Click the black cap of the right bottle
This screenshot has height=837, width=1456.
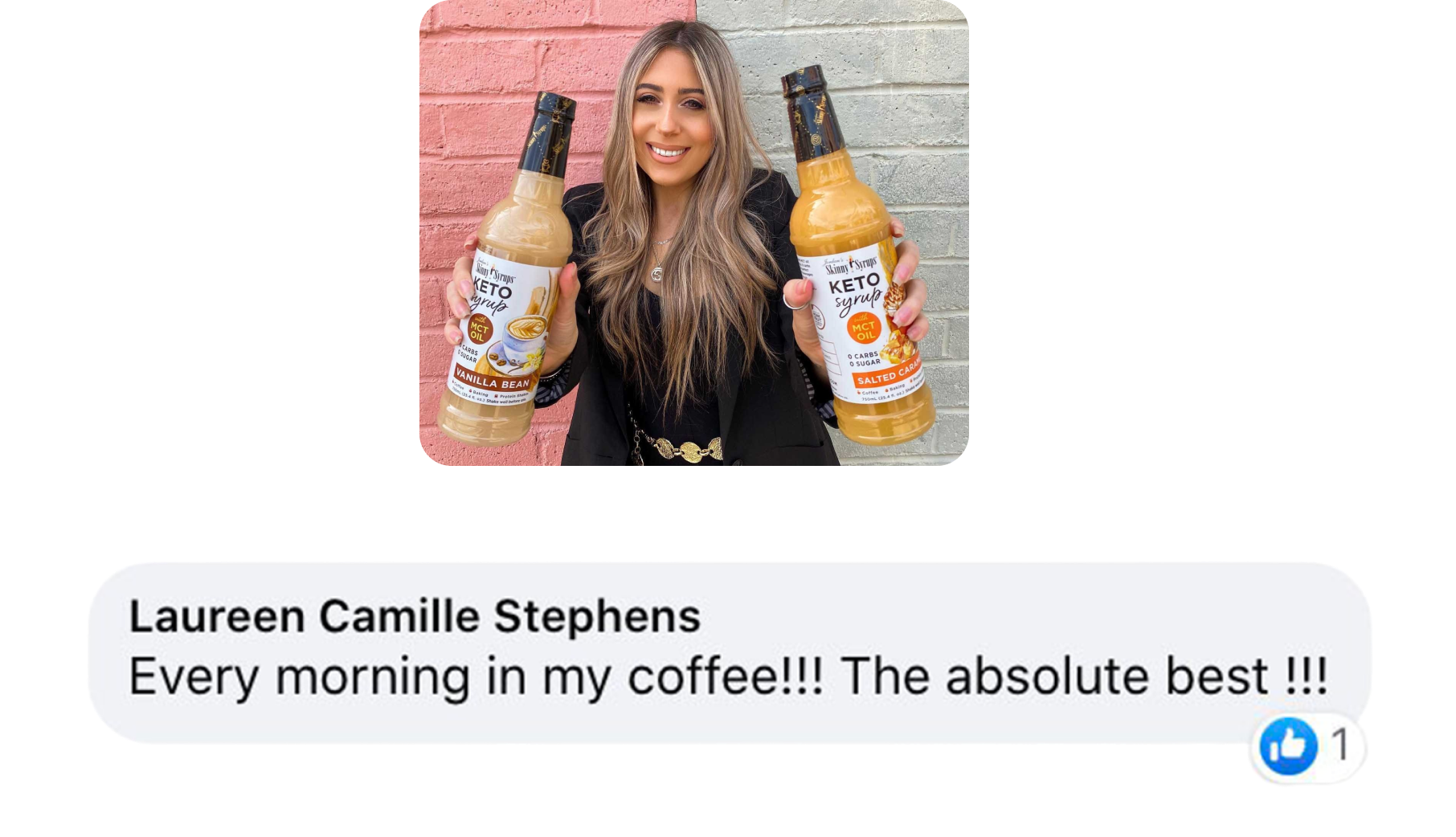[812, 108]
